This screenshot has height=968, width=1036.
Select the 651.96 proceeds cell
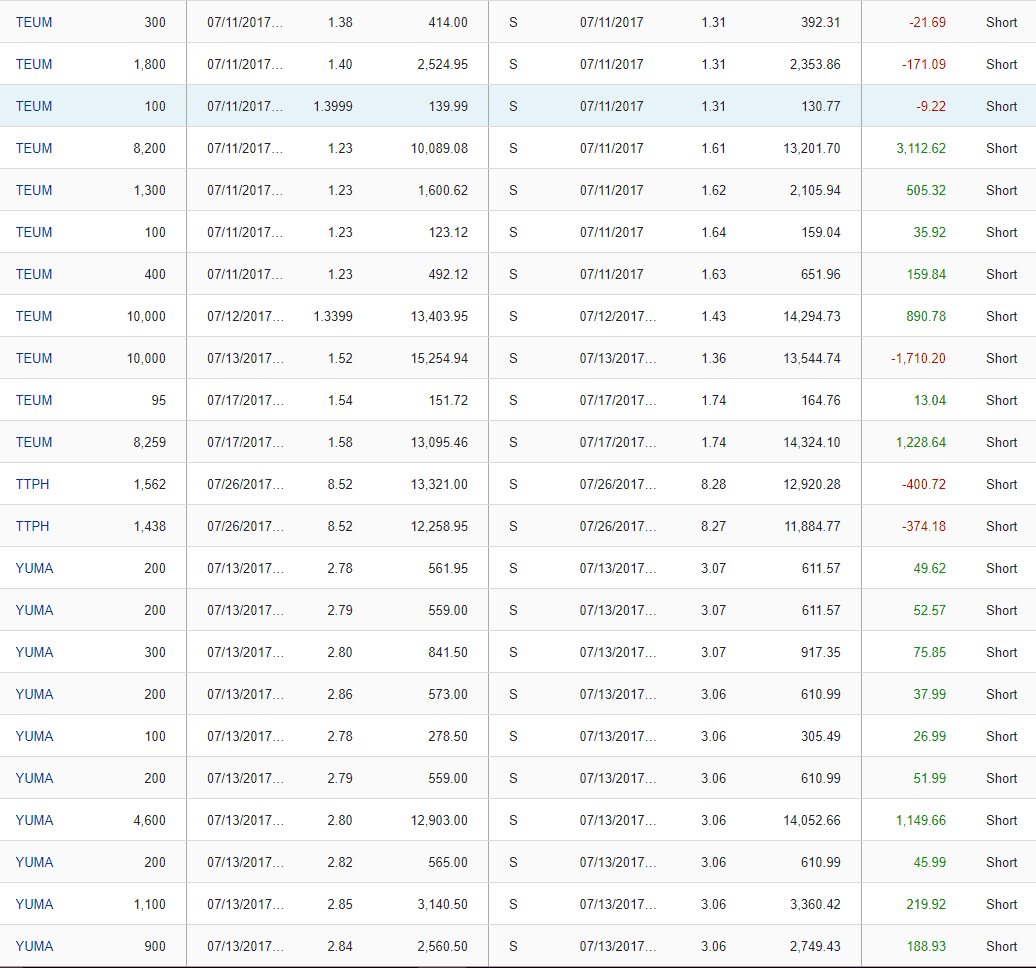(821, 274)
